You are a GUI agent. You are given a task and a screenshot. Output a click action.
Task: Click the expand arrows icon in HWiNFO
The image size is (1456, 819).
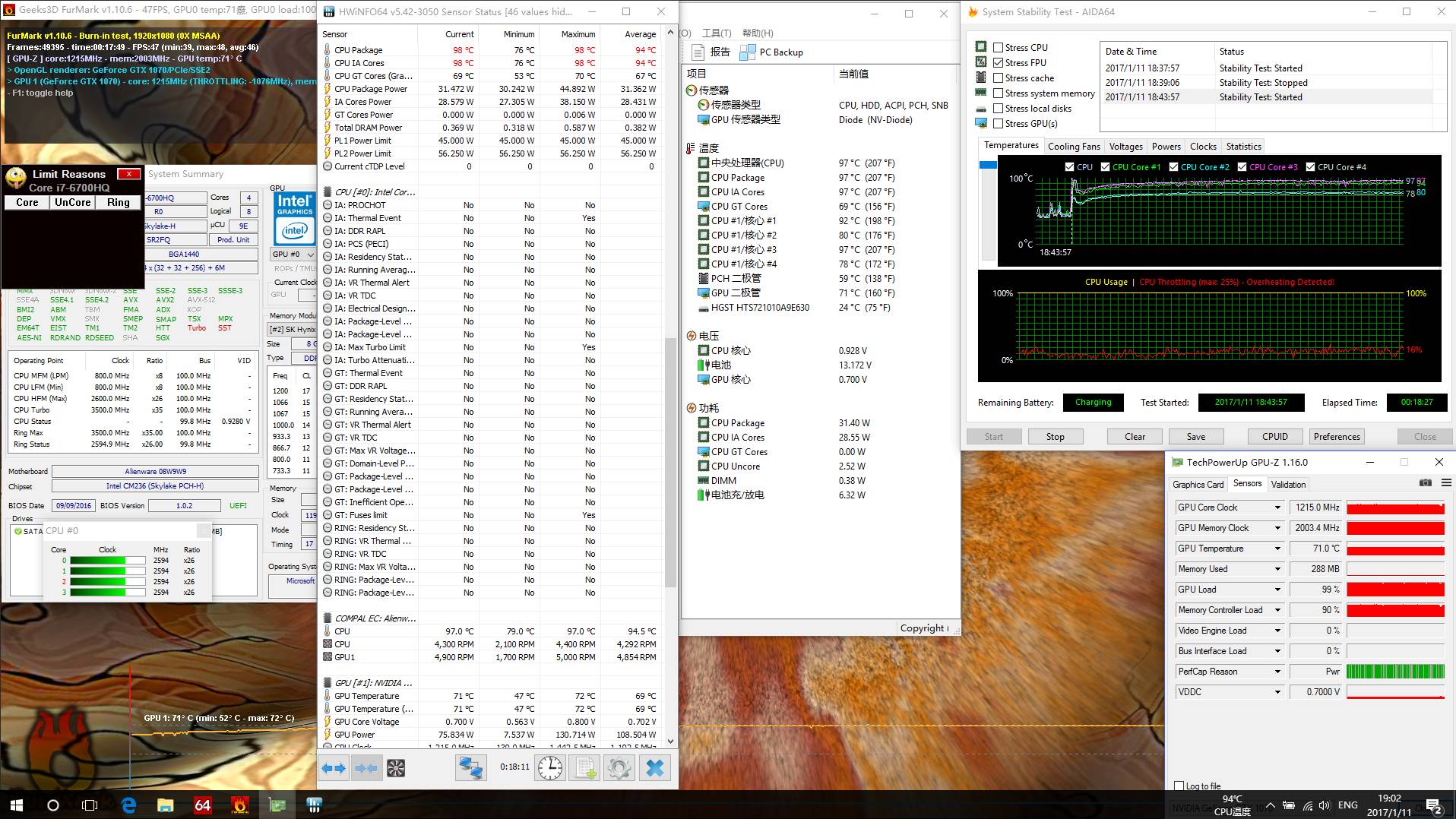(x=333, y=768)
